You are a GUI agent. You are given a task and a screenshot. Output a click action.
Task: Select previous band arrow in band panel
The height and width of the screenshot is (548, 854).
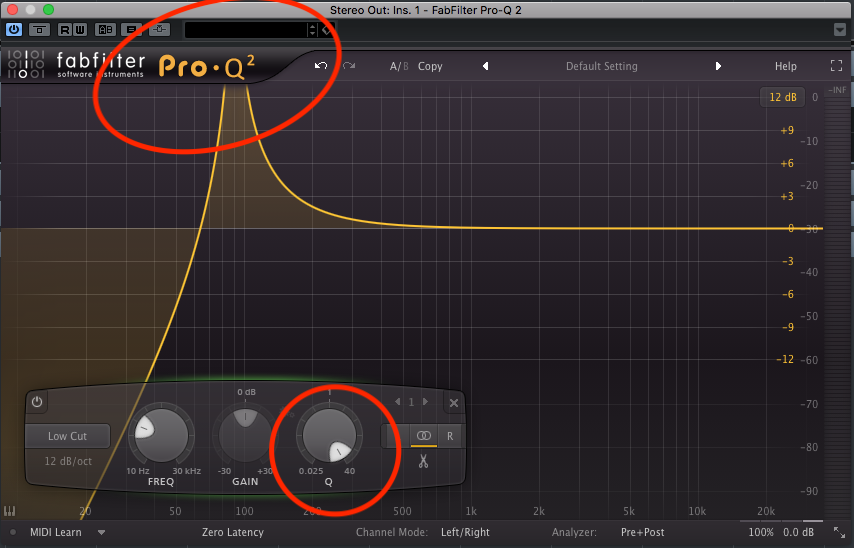398,402
